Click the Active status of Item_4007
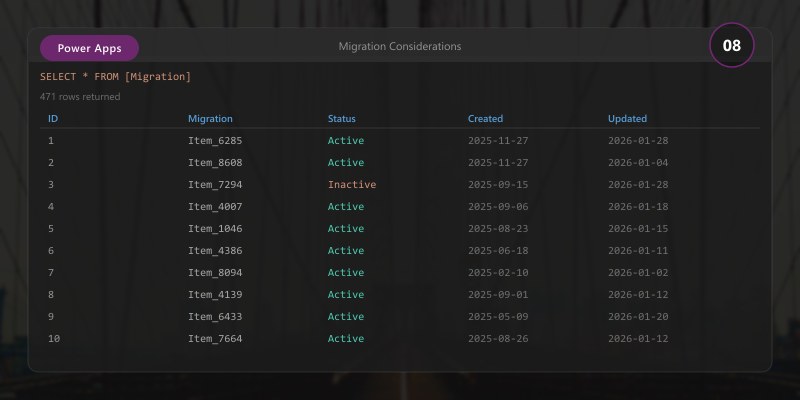This screenshot has height=400, width=800. coord(346,206)
